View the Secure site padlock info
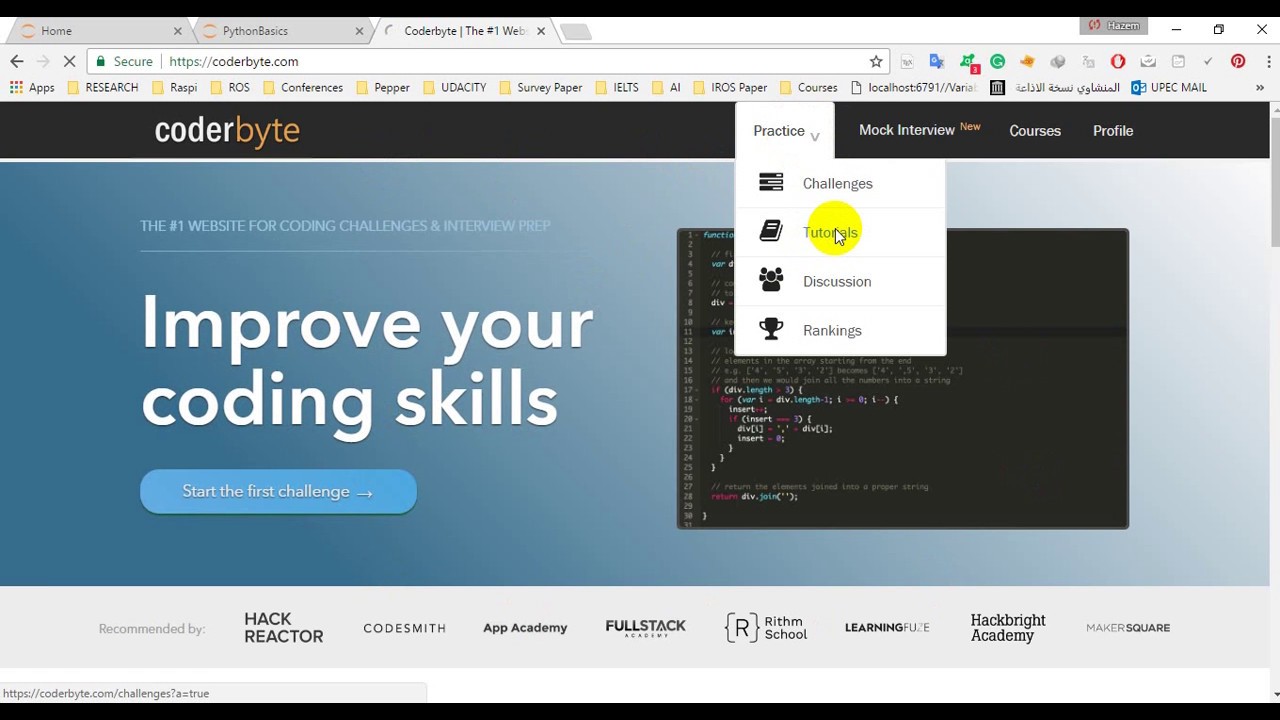1280x720 pixels. [x=125, y=61]
